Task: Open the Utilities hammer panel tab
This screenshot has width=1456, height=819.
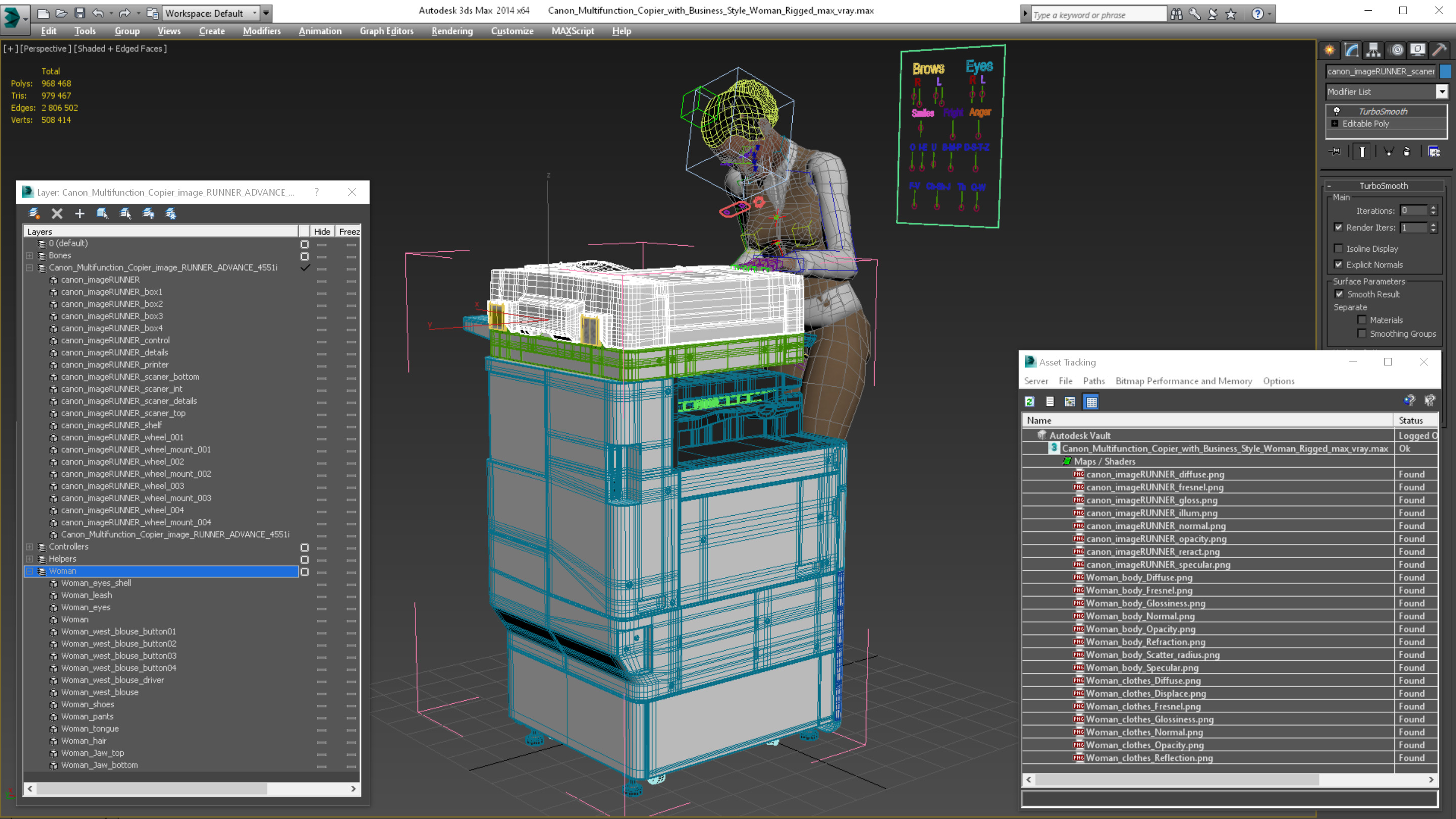Action: point(1440,51)
